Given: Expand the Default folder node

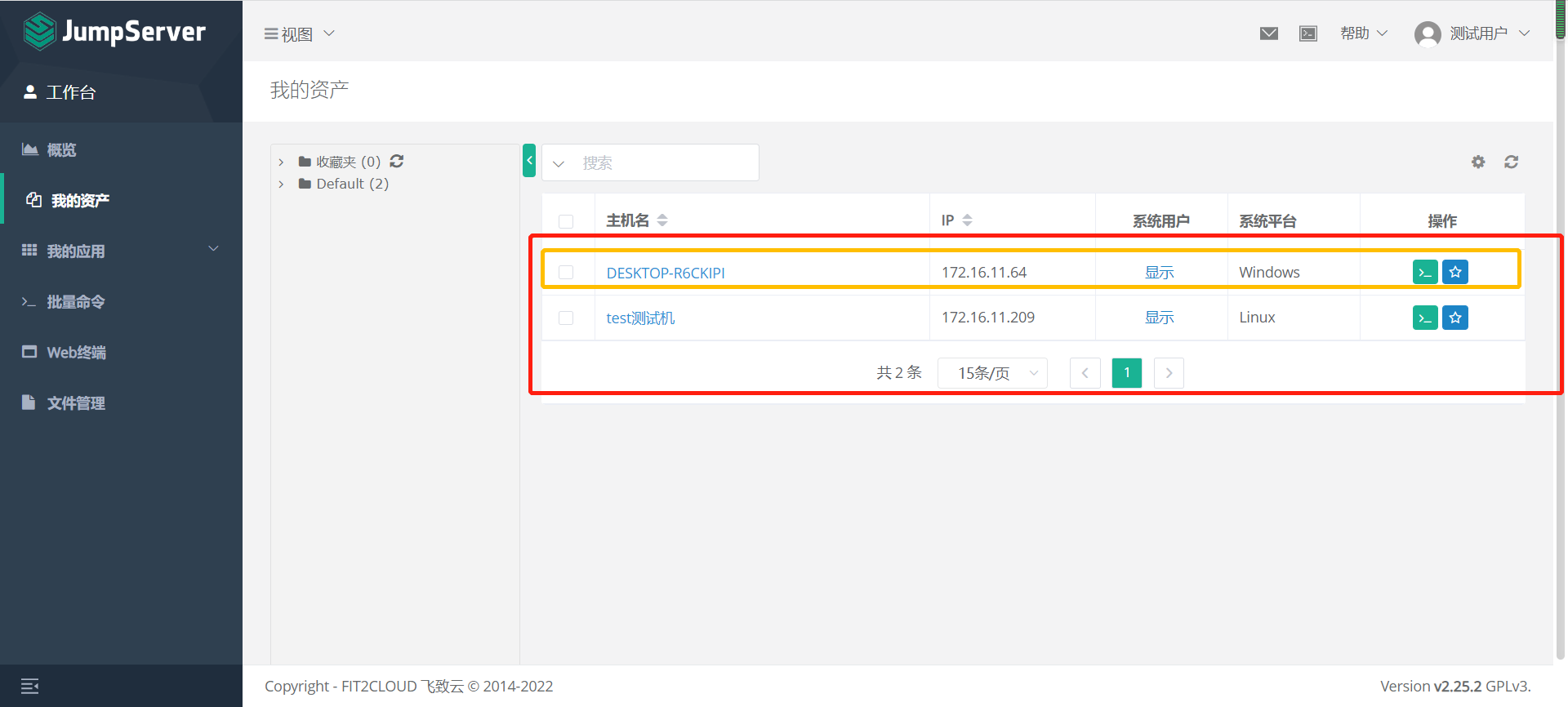Looking at the screenshot, I should coord(281,184).
